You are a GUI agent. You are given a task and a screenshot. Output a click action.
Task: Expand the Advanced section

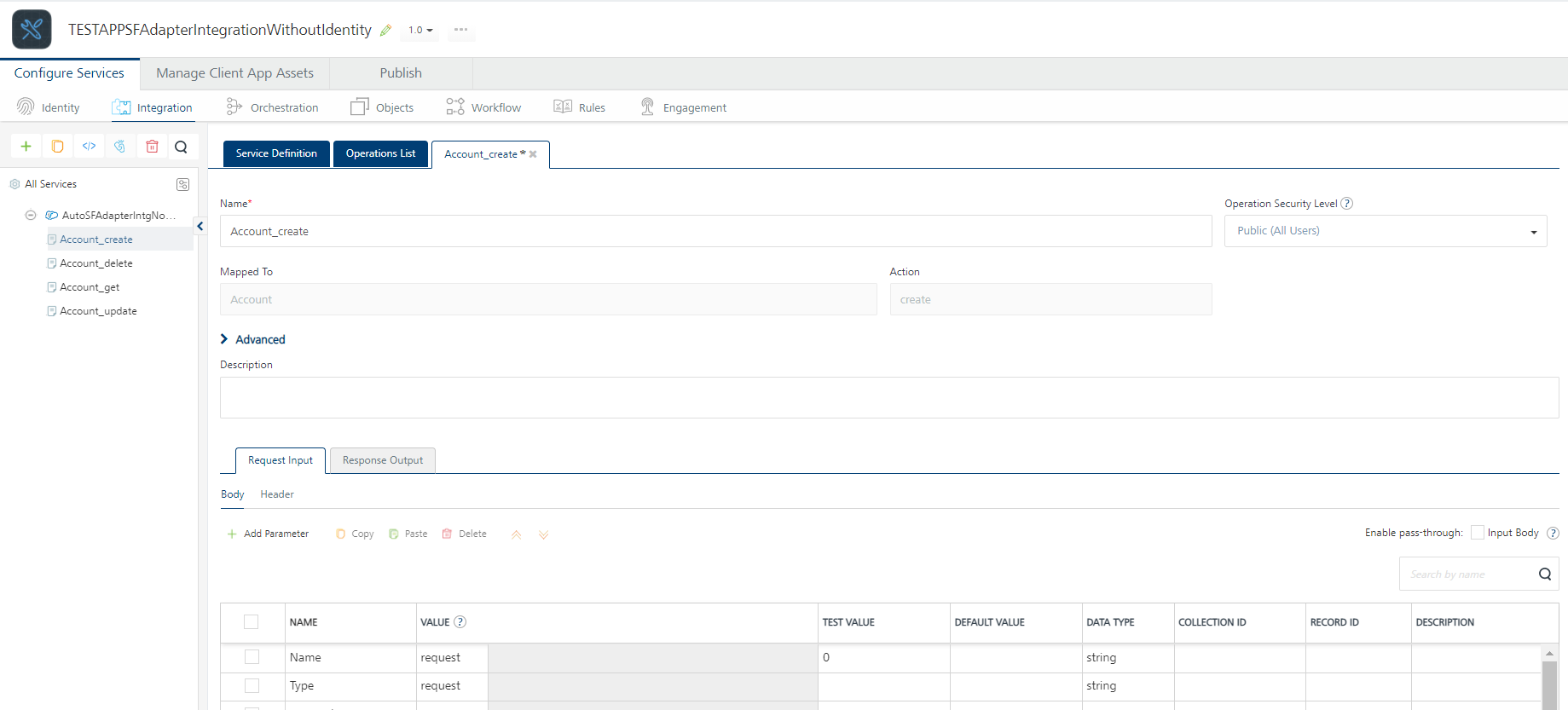(253, 339)
